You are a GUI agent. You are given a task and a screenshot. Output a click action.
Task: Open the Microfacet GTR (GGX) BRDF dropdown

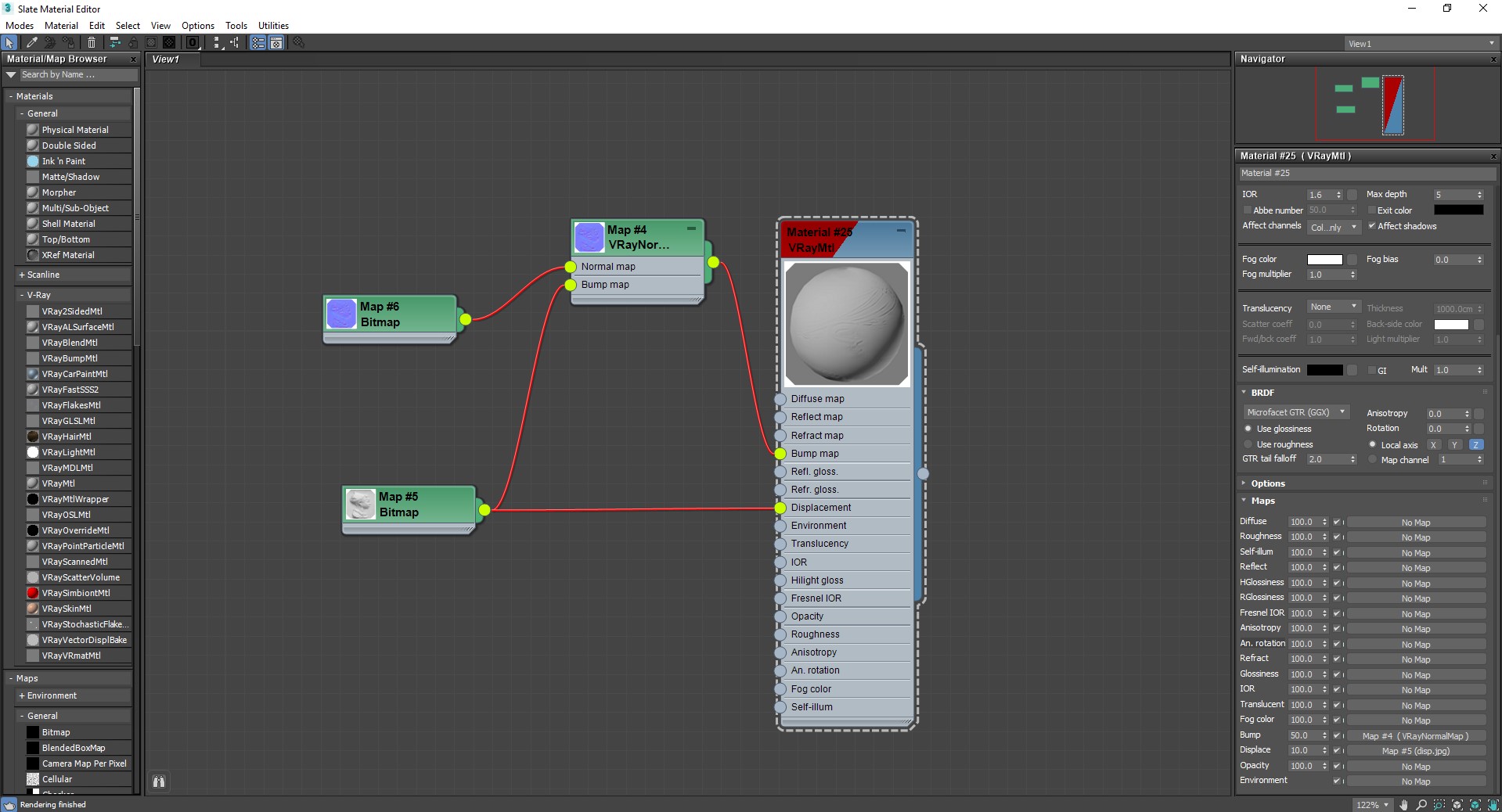[x=1296, y=412]
